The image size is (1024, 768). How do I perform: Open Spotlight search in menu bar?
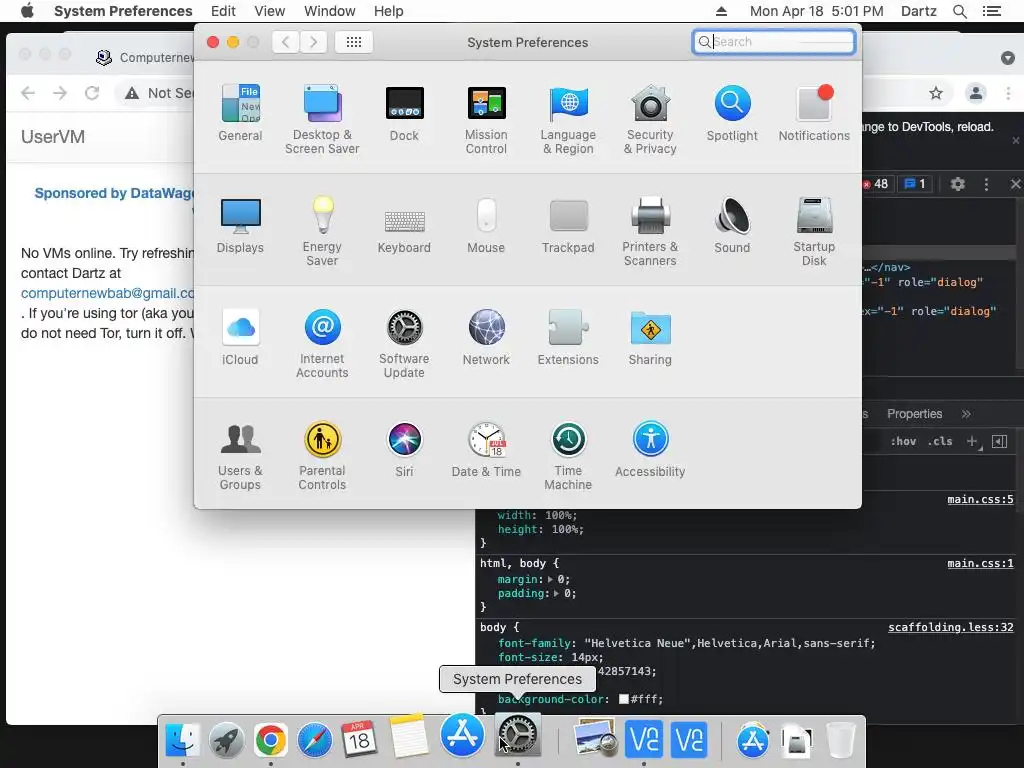pyautogui.click(x=960, y=11)
